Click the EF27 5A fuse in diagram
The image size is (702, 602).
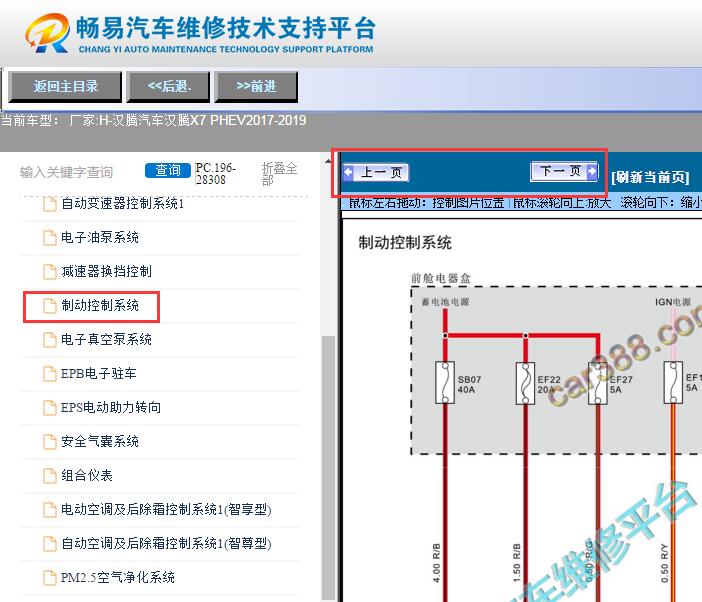point(598,383)
